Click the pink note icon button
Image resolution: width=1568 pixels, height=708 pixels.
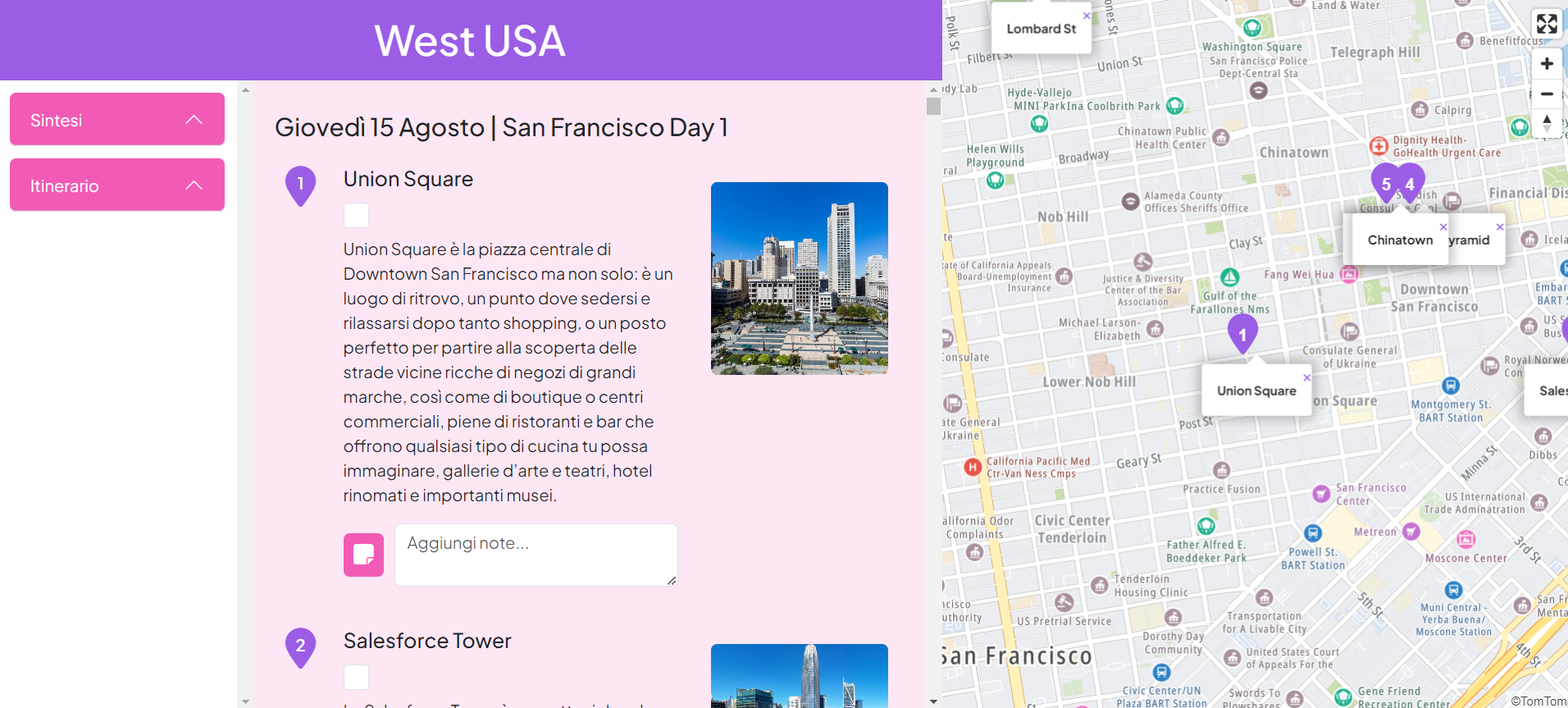click(x=363, y=555)
